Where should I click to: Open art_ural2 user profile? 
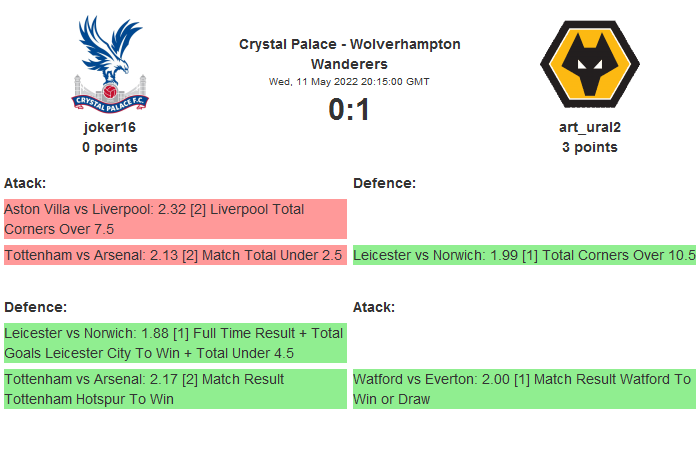[x=589, y=127]
